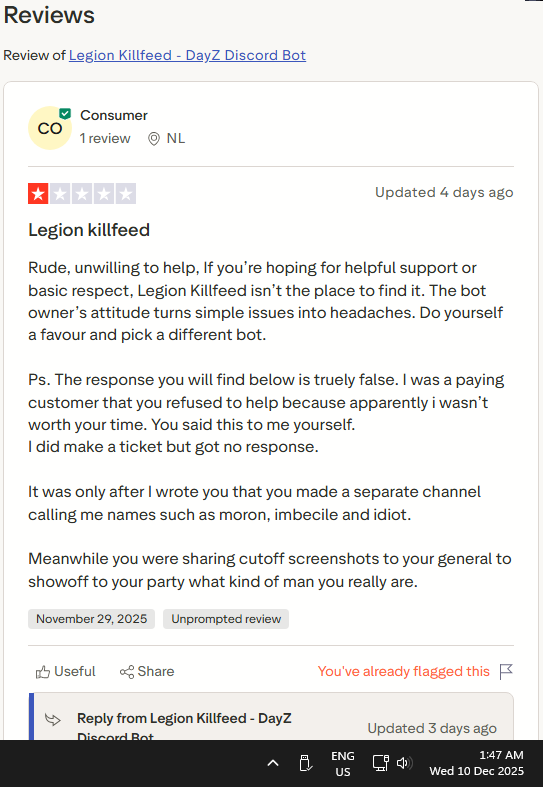This screenshot has width=543, height=787.
Task: Click the reply arrow icon in company response
Action: 53,720
